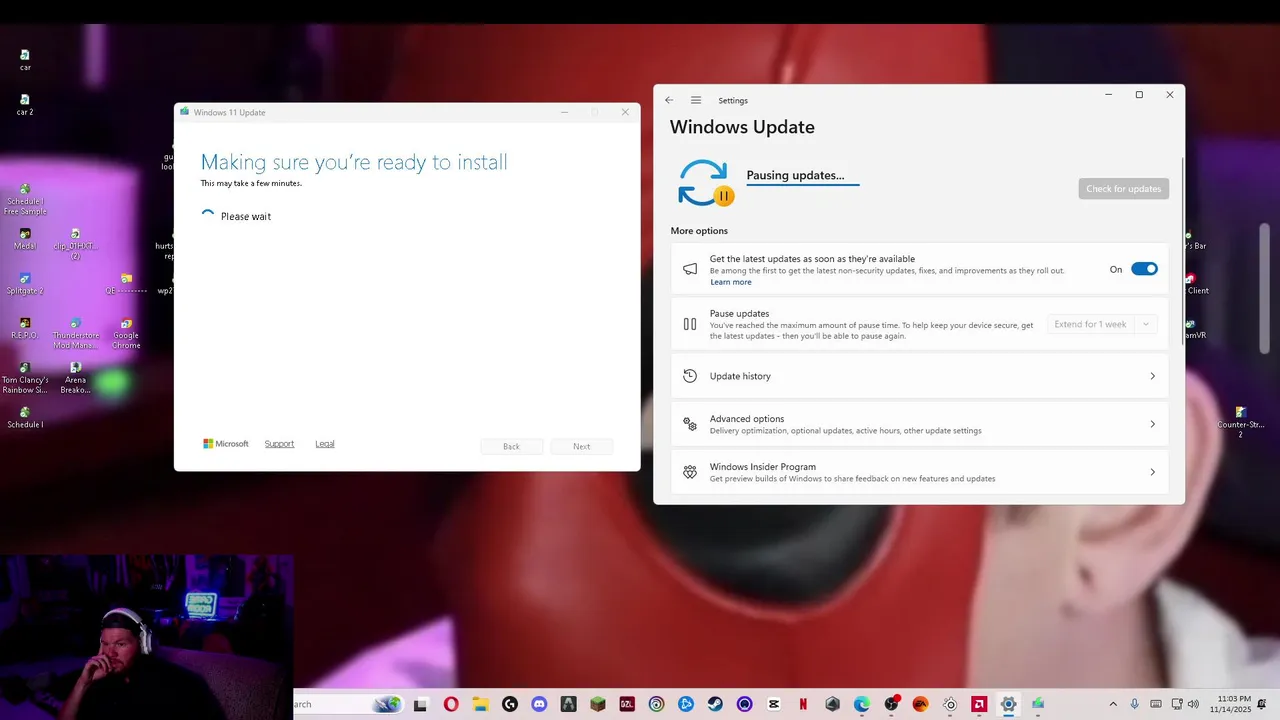Click the 'More options' label
Screen dimensions: 1280x720
(699, 231)
